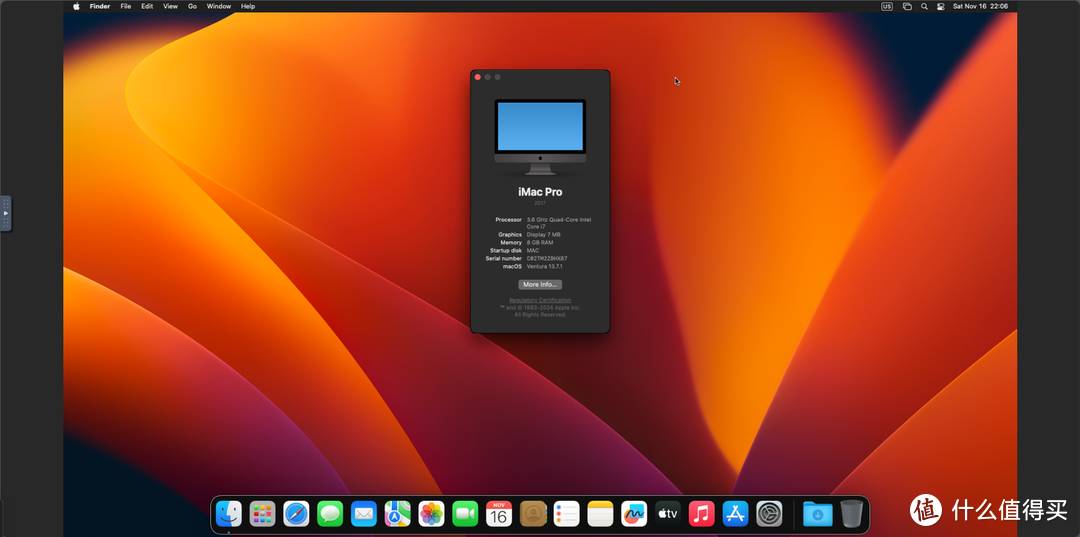This screenshot has height=537, width=1080.
Task: Open the Finder menu
Action: pos(100,6)
